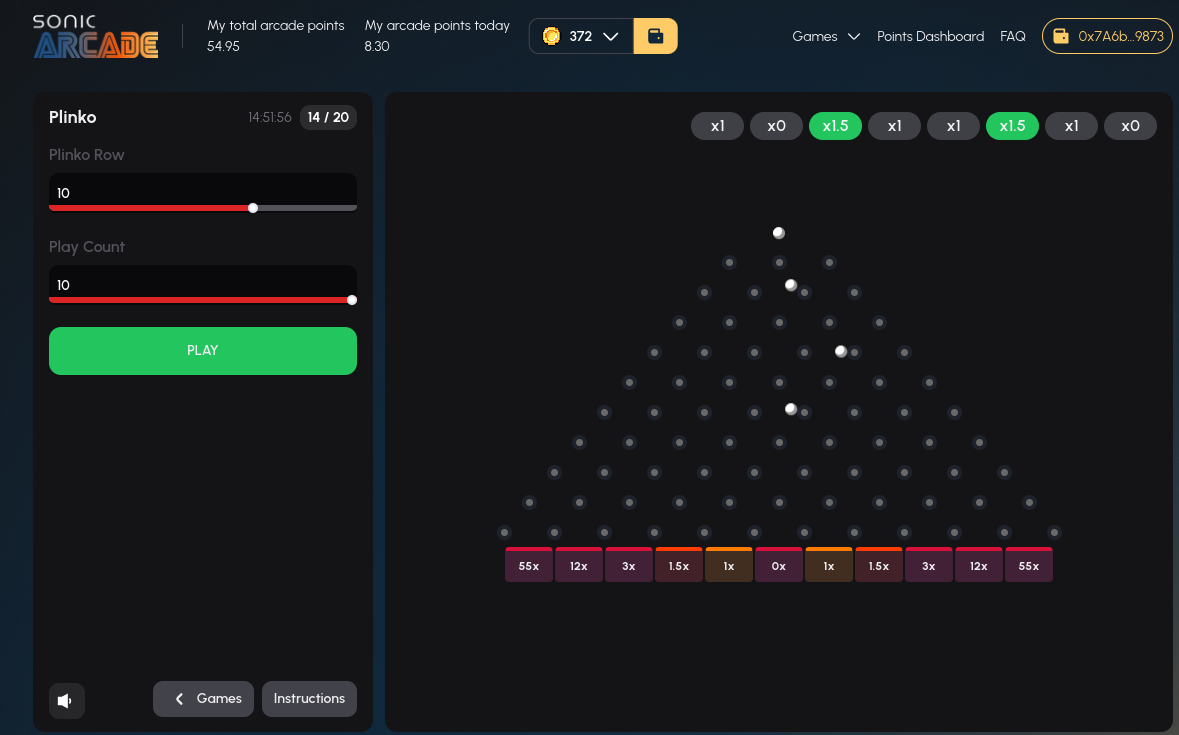Image resolution: width=1179 pixels, height=735 pixels.
Task: Start the game with PLAY button
Action: (203, 350)
